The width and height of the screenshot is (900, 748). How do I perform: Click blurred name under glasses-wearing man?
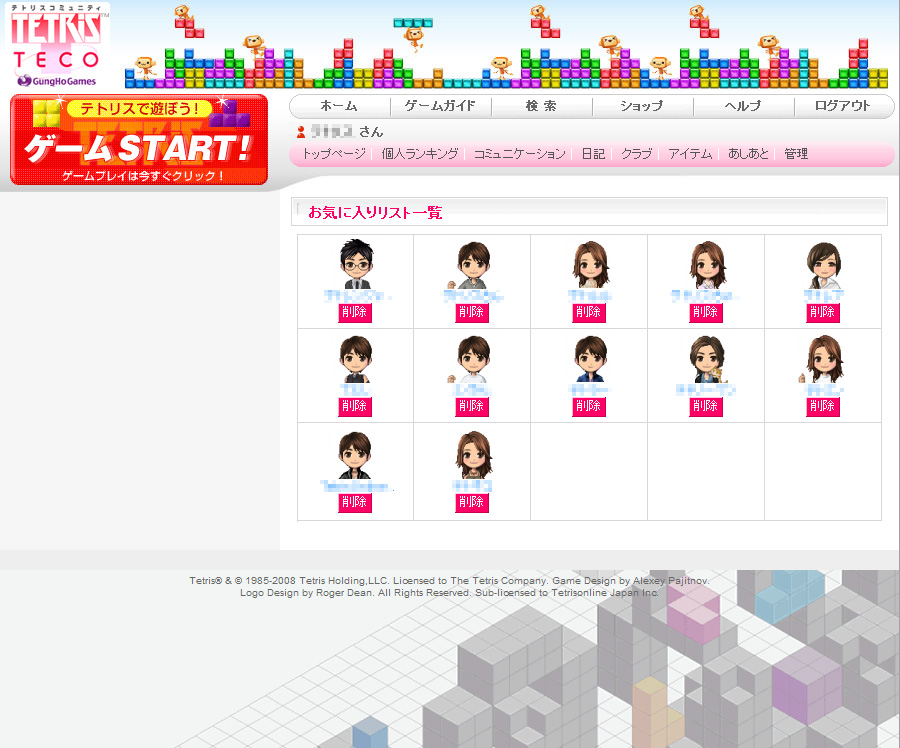coord(356,296)
